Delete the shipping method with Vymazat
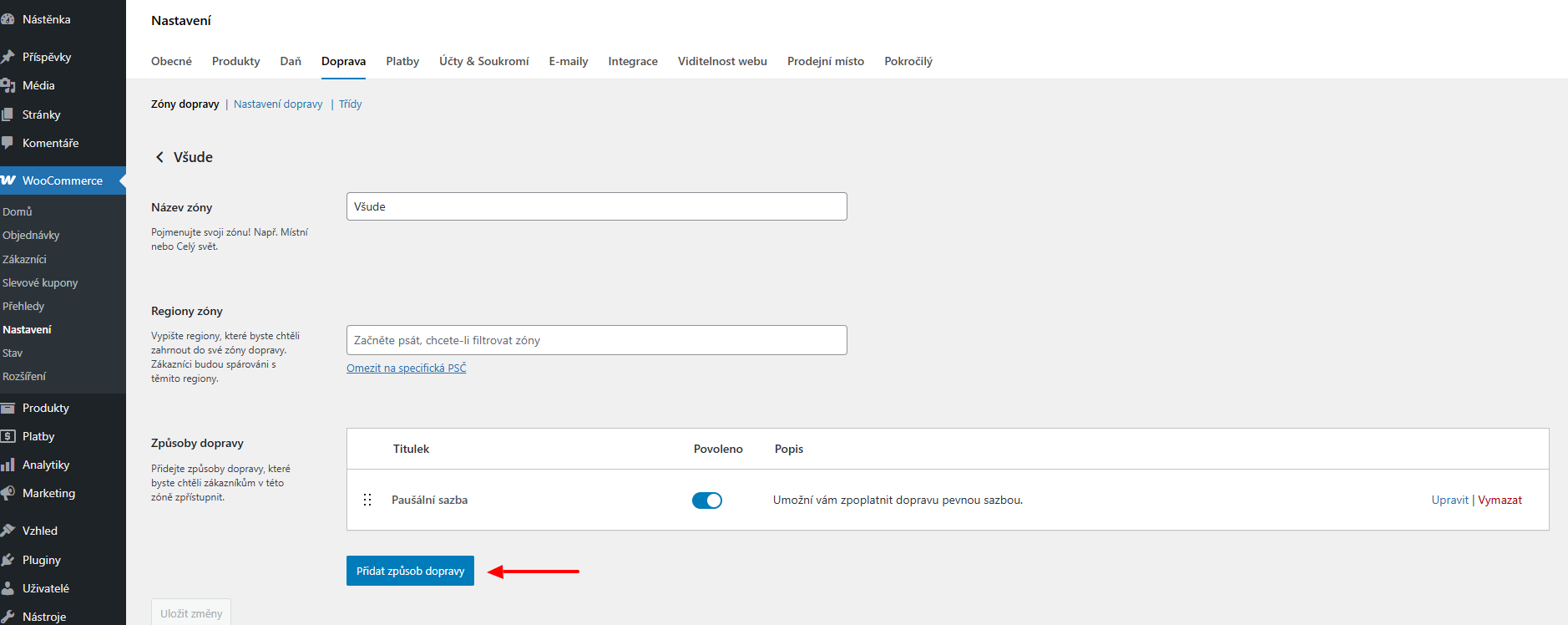This screenshot has width=1568, height=625. click(1500, 500)
